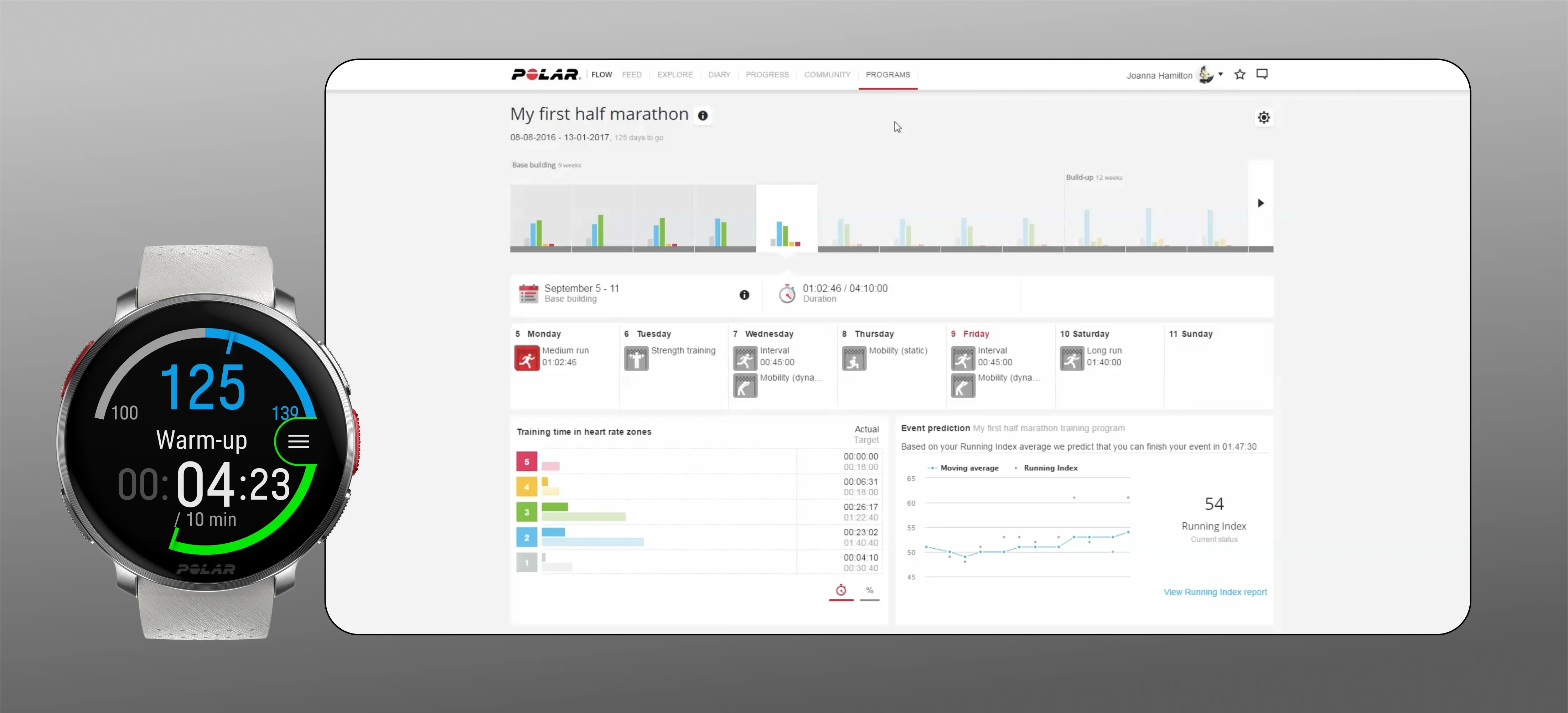
Task: Click the 9 Friday day header
Action: 970,334
